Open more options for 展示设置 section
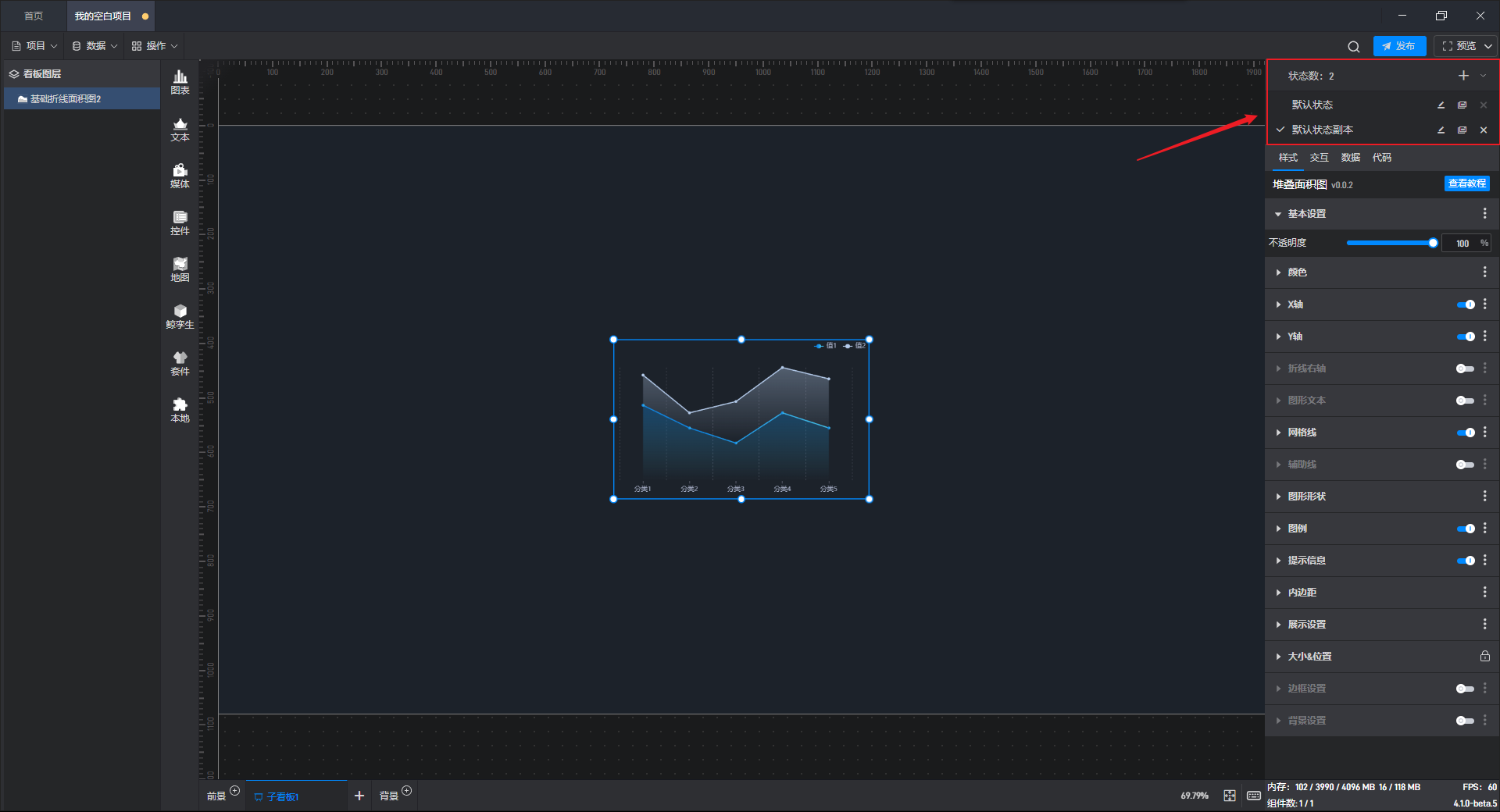 pyautogui.click(x=1484, y=625)
